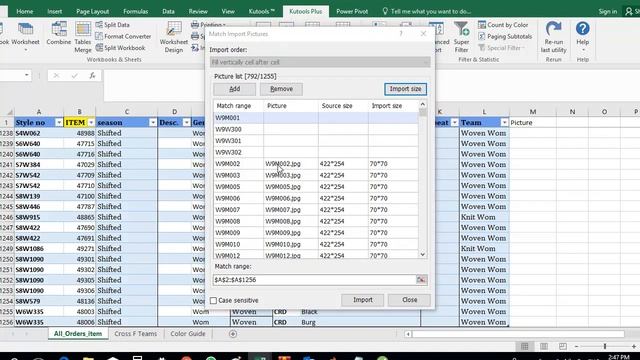Click Split Data in the ribbon
The image size is (640, 360).
[x=113, y=25]
